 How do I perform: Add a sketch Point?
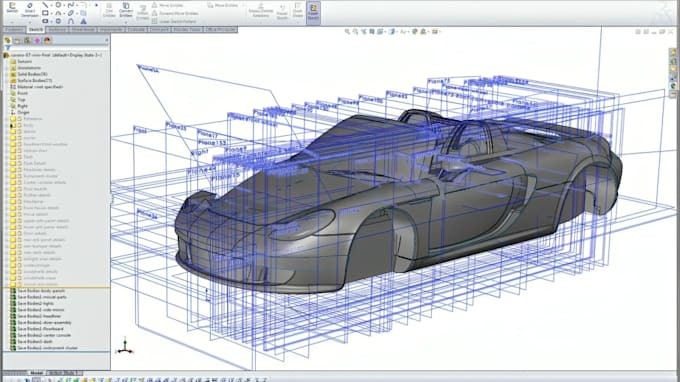tap(96, 5)
